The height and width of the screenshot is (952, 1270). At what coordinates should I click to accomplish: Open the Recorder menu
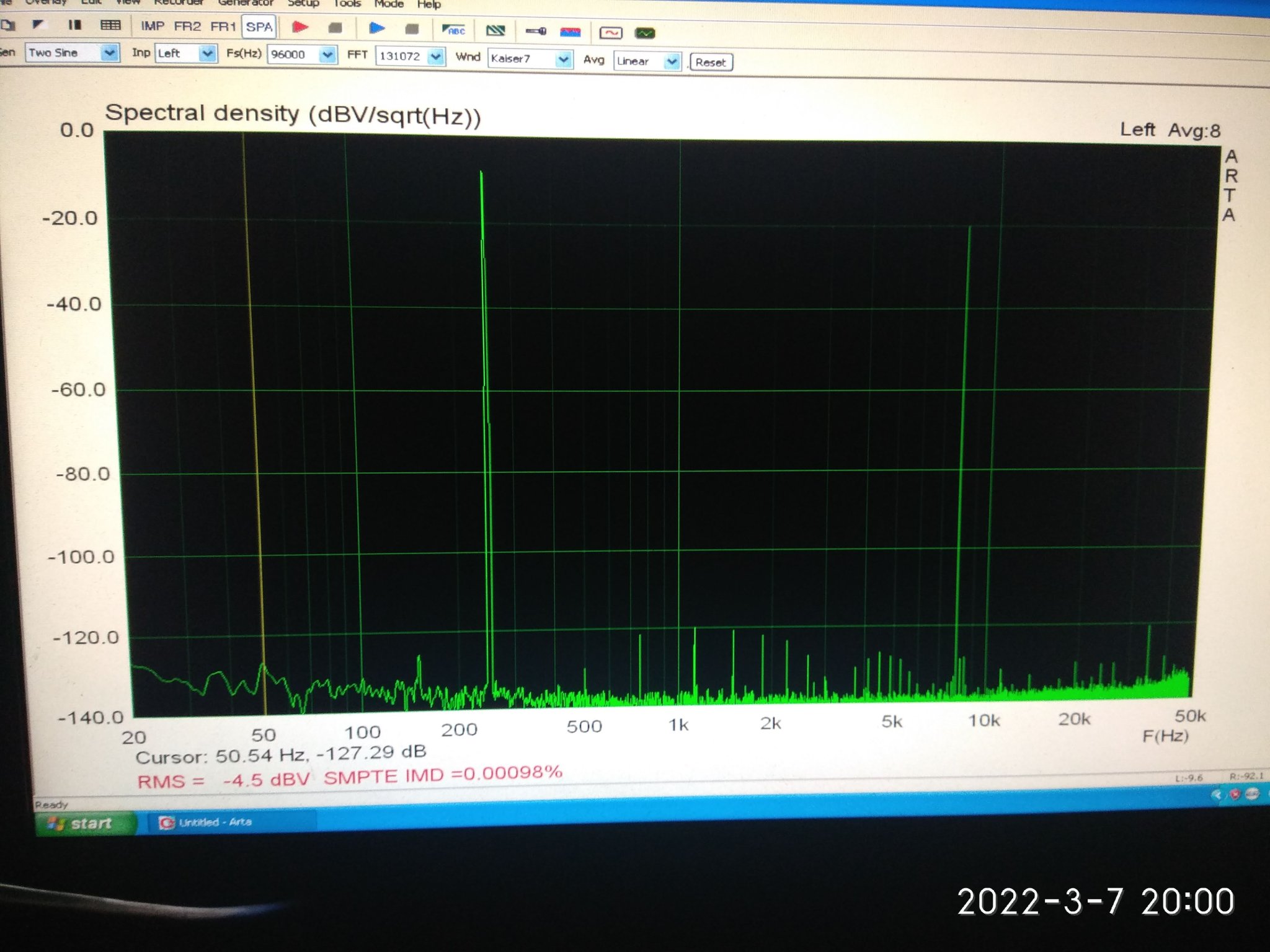(x=179, y=2)
